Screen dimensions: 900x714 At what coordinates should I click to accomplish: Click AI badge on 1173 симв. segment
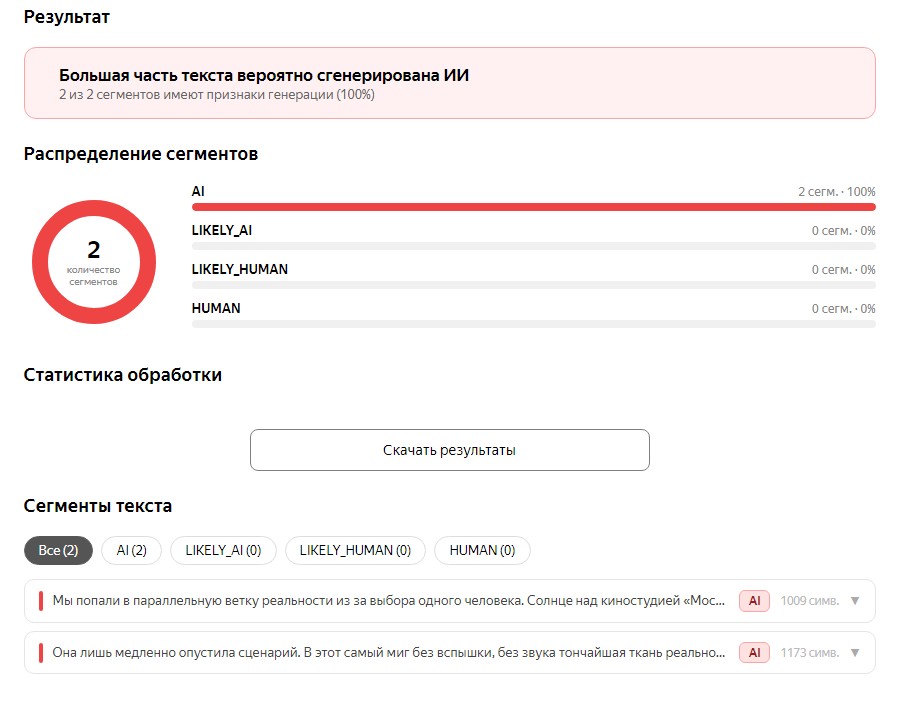[754, 653]
